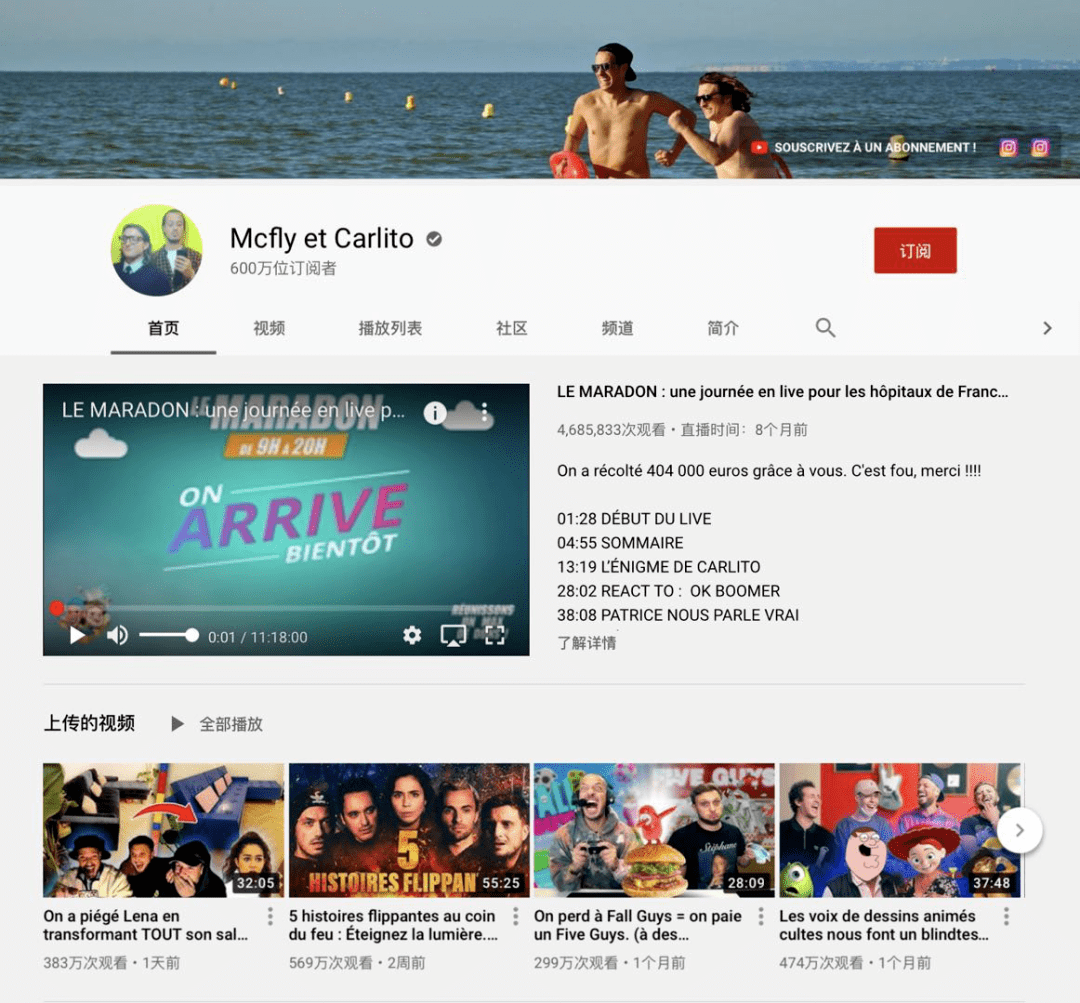Open the 简介 tab
The height and width of the screenshot is (1003, 1080).
point(723,329)
